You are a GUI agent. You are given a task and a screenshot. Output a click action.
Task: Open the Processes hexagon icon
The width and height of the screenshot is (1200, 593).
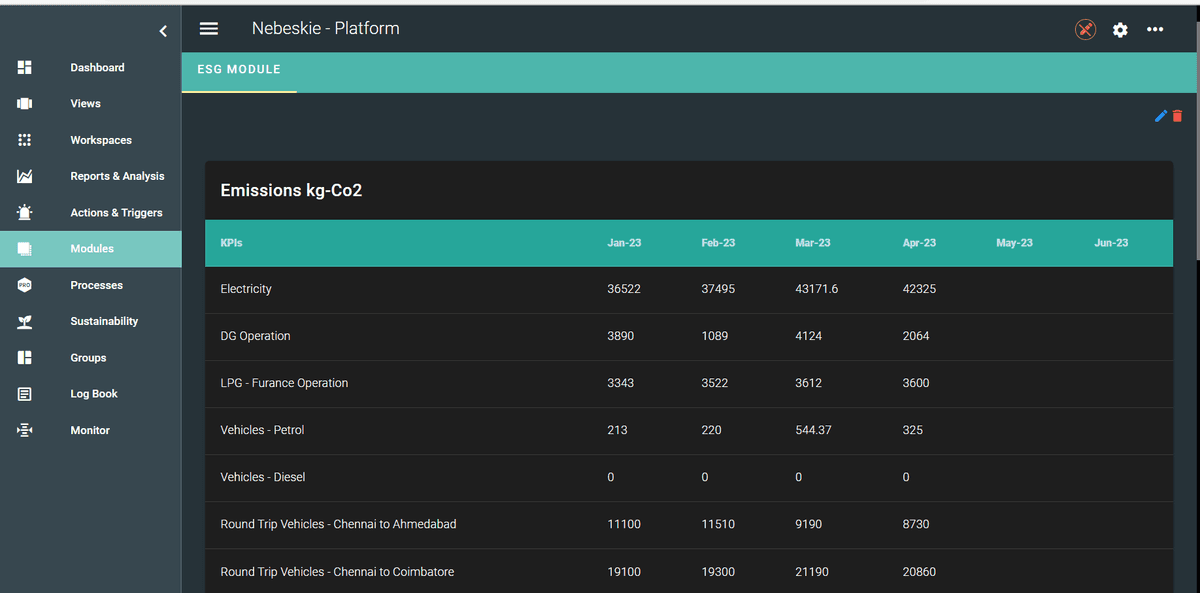coord(25,285)
